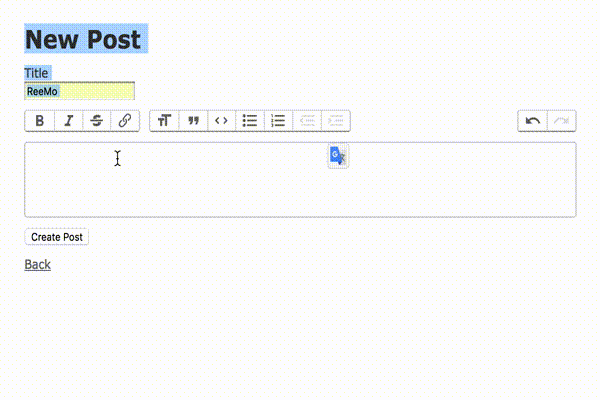Toggle code block formatting
600x400 pixels.
click(x=221, y=121)
